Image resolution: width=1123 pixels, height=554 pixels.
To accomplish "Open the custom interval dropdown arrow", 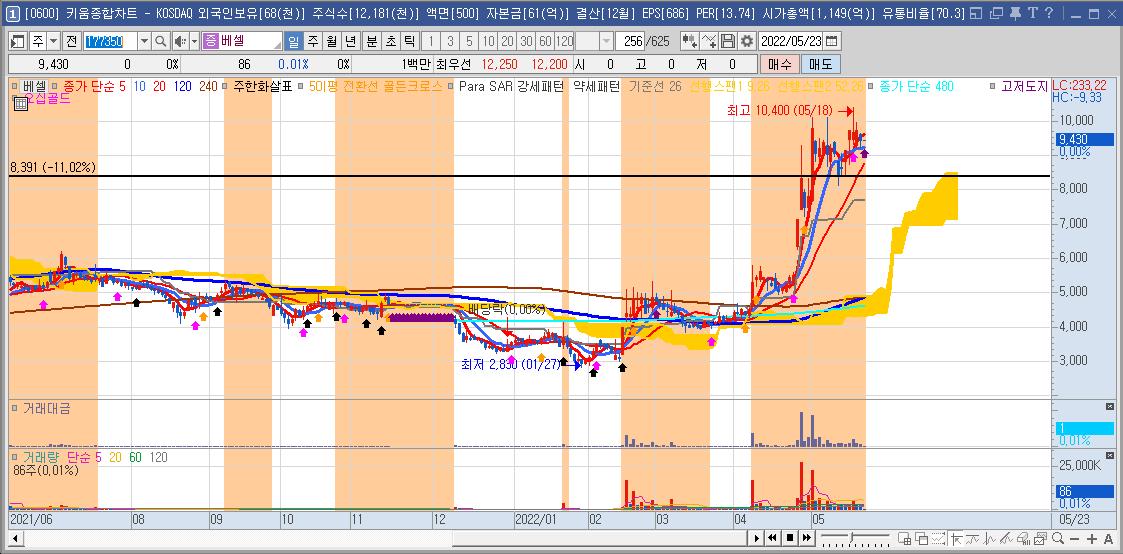I will click(x=606, y=42).
